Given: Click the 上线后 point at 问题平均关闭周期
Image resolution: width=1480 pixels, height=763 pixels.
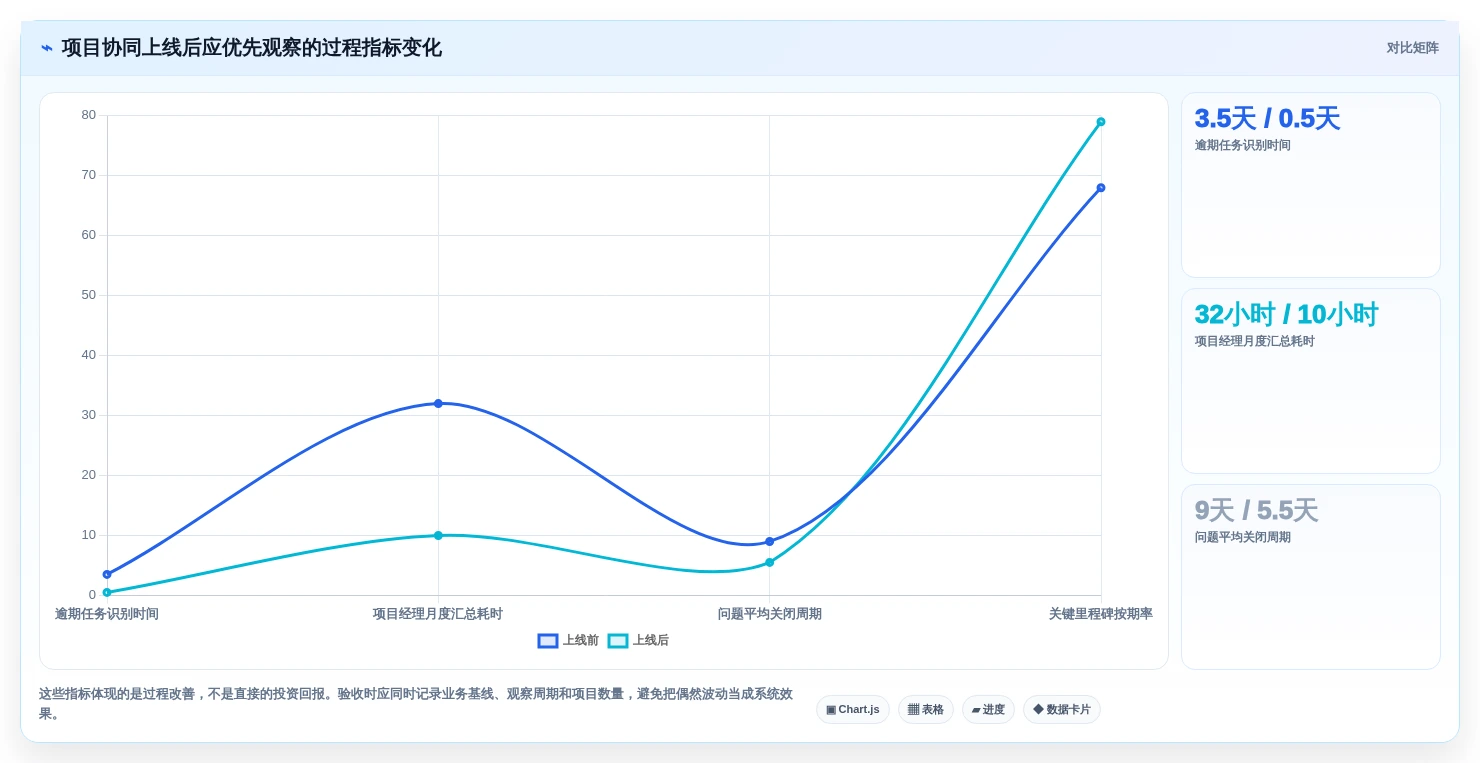Looking at the screenshot, I should 770,563.
